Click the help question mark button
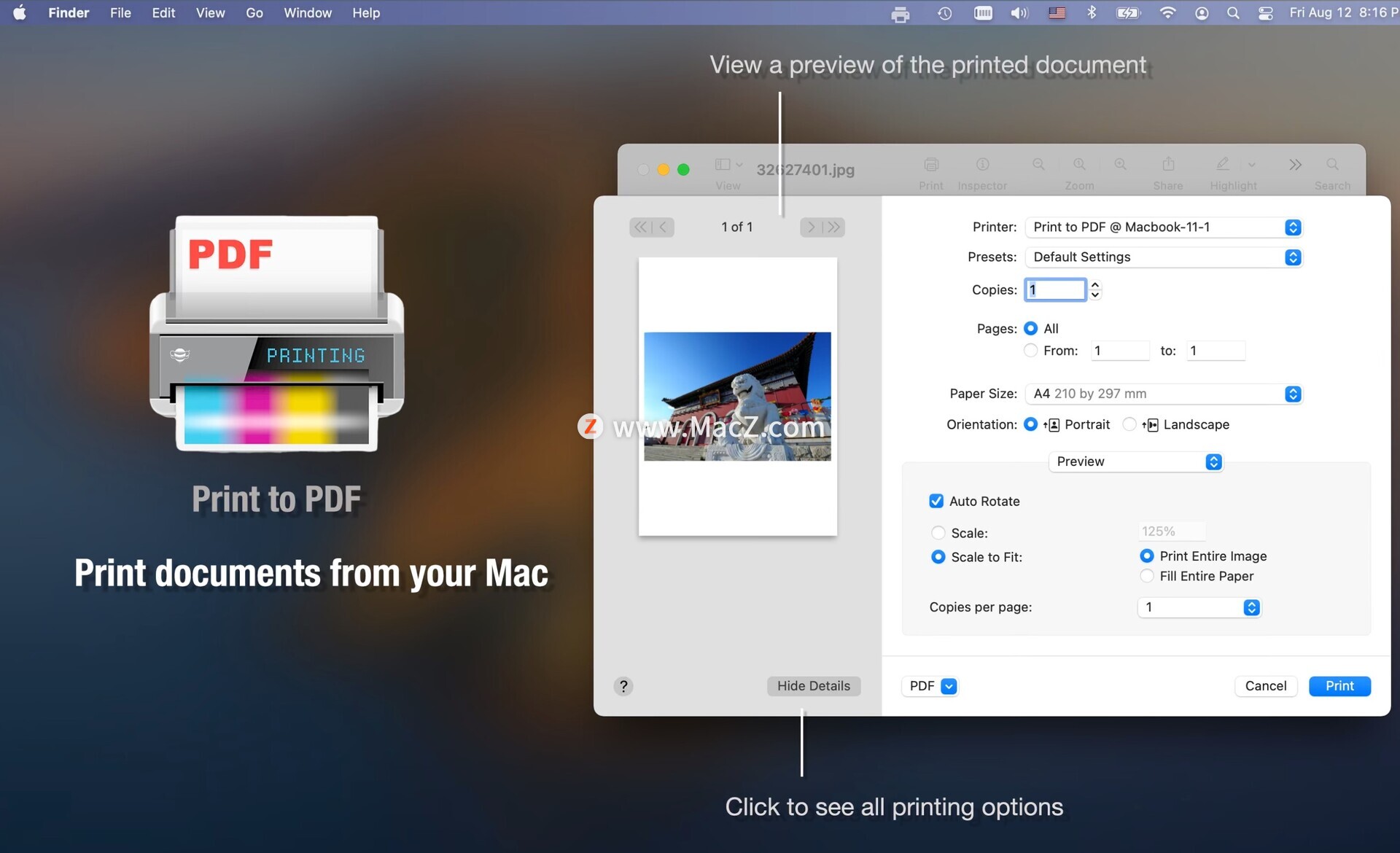 point(623,686)
